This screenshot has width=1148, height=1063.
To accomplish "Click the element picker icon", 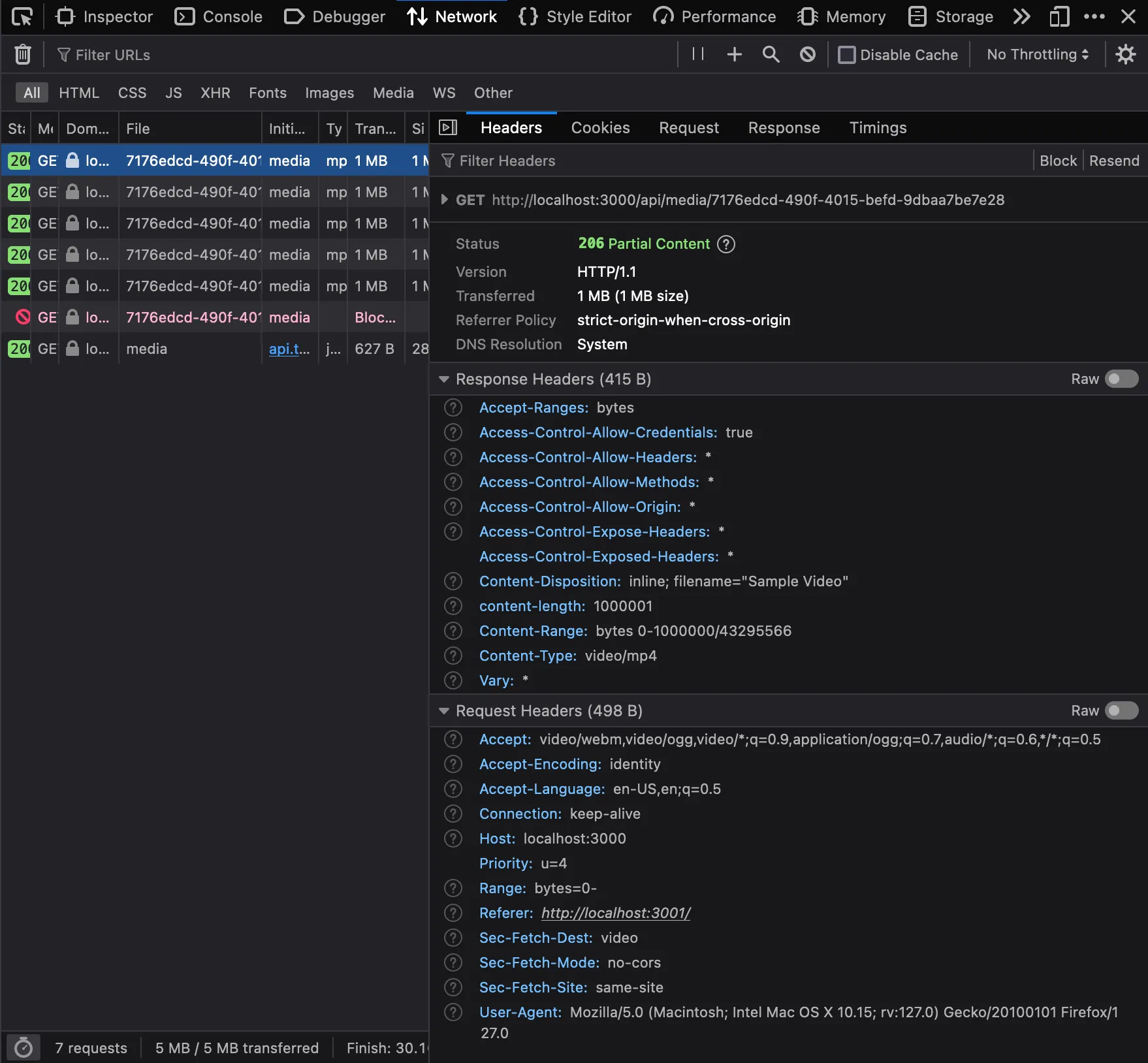I will coord(22,17).
